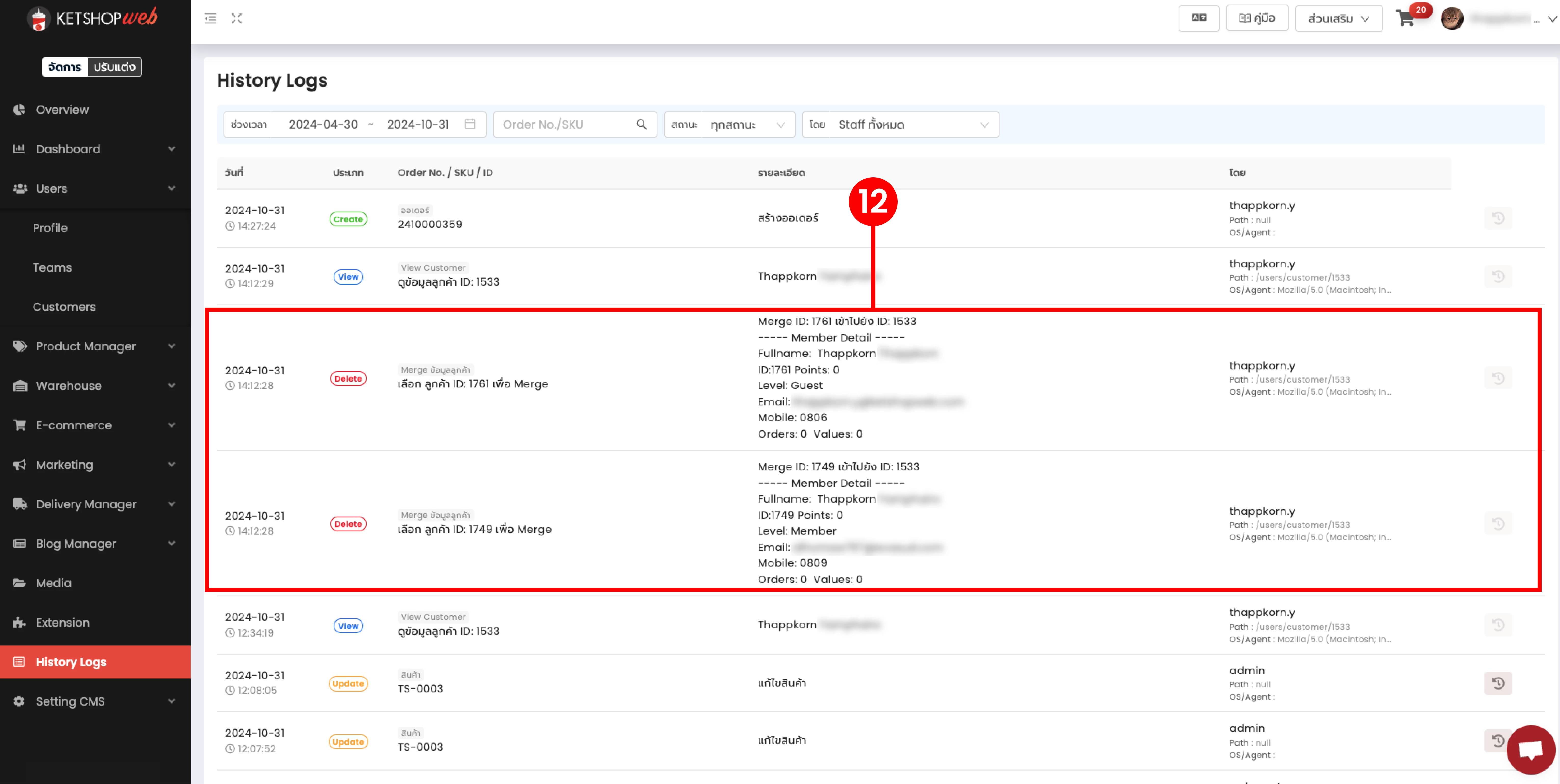Screen dimensions: 1560x784
Task: Open Extension in the sidebar
Action: [x=95, y=622]
